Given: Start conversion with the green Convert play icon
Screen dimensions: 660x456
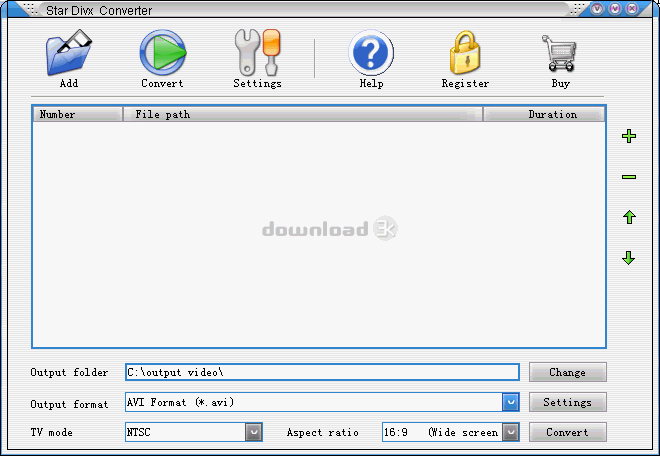Looking at the screenshot, I should tap(162, 54).
